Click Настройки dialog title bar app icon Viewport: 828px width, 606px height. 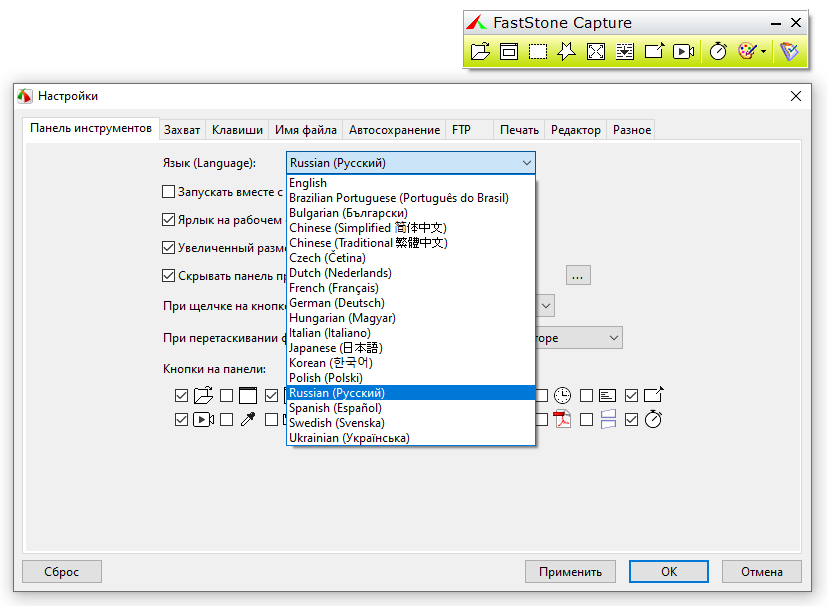[x=25, y=96]
